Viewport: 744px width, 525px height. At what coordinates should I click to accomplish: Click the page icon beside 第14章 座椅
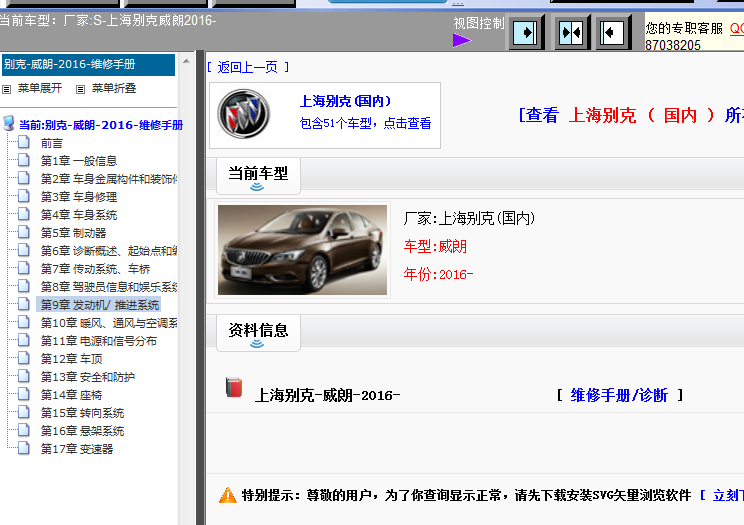pos(24,394)
